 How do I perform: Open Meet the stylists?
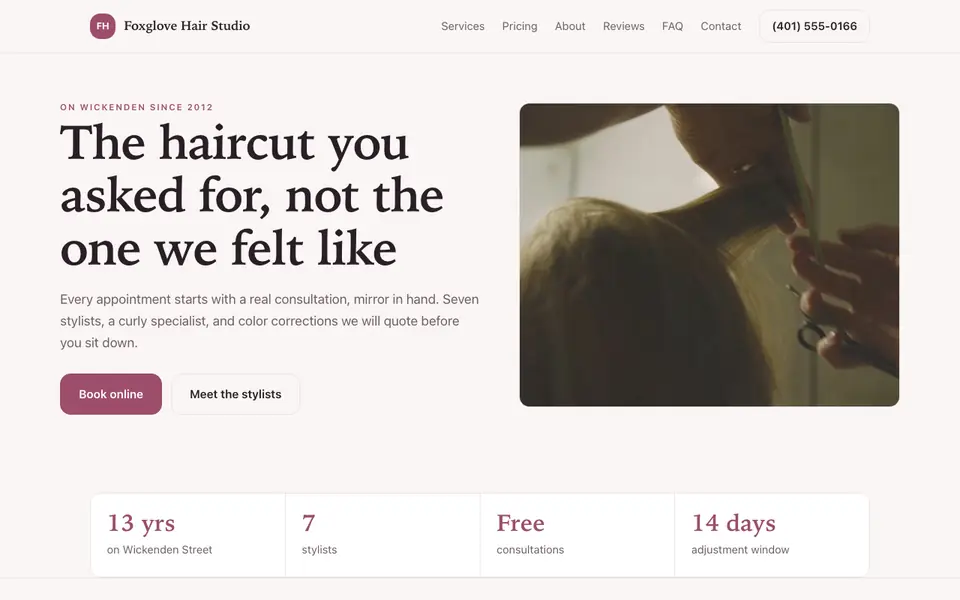click(x=236, y=394)
